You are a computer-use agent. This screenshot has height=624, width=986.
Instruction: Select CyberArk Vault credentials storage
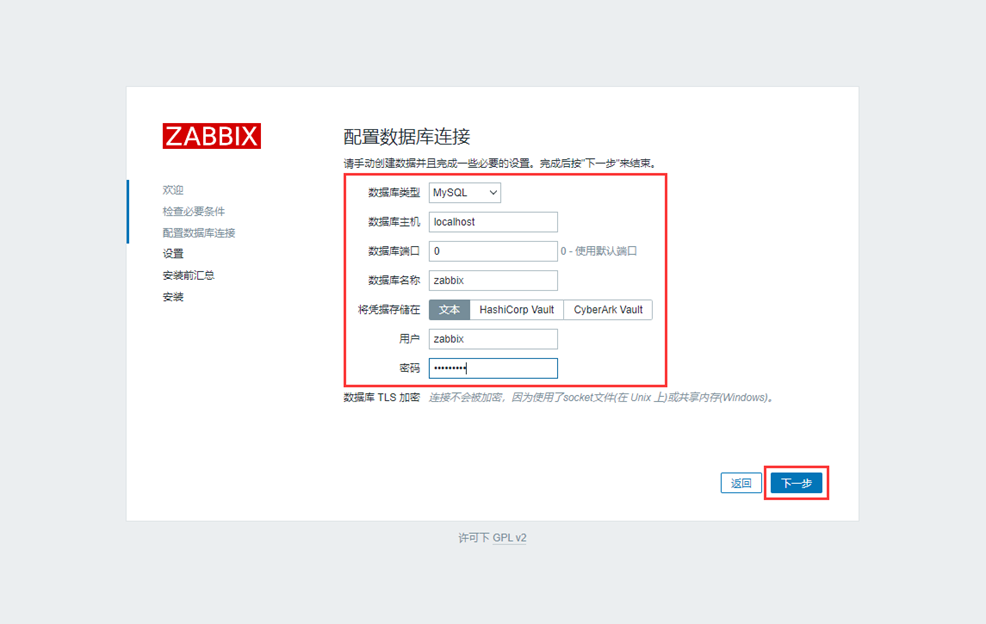pyautogui.click(x=608, y=309)
